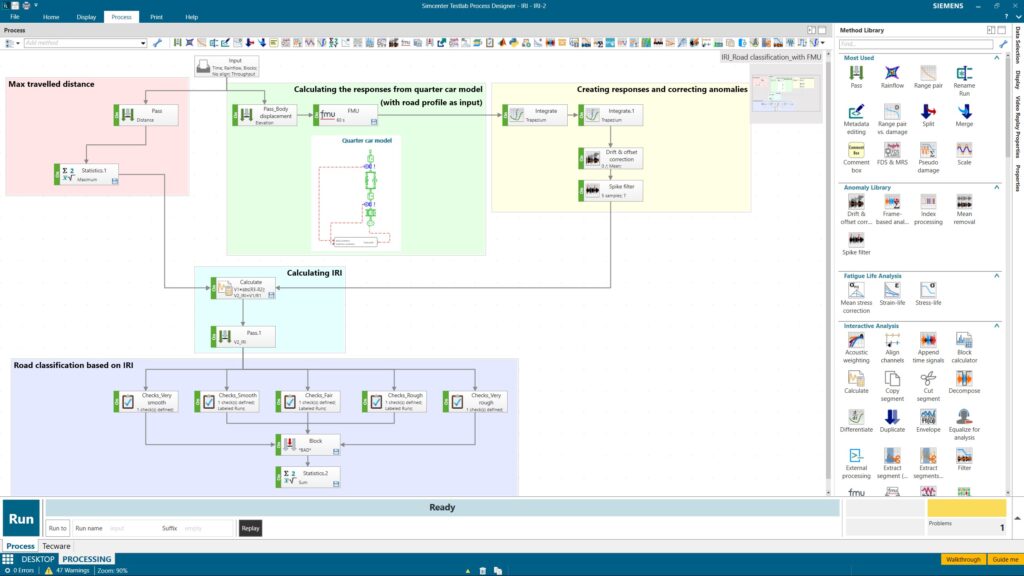The height and width of the screenshot is (576, 1024).
Task: Select the Mean stress correction icon
Action: 856,290
